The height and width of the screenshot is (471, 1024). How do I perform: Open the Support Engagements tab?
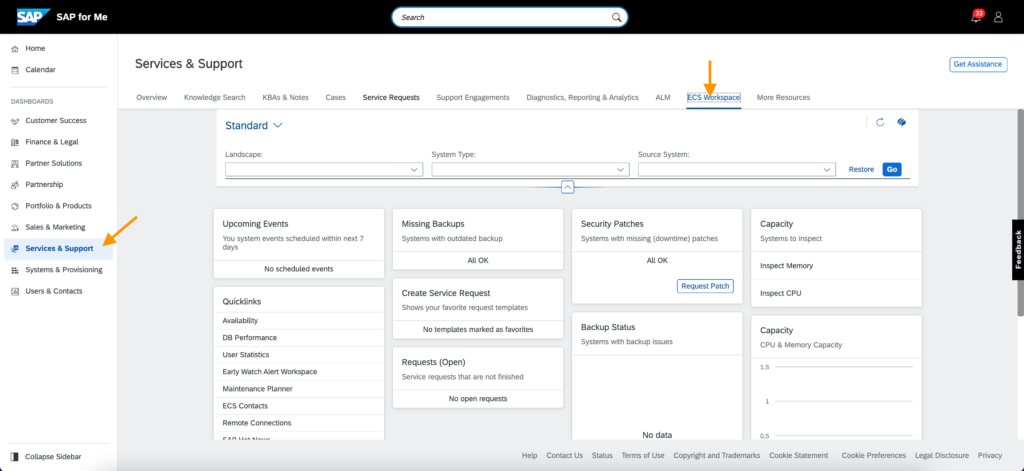tap(473, 97)
